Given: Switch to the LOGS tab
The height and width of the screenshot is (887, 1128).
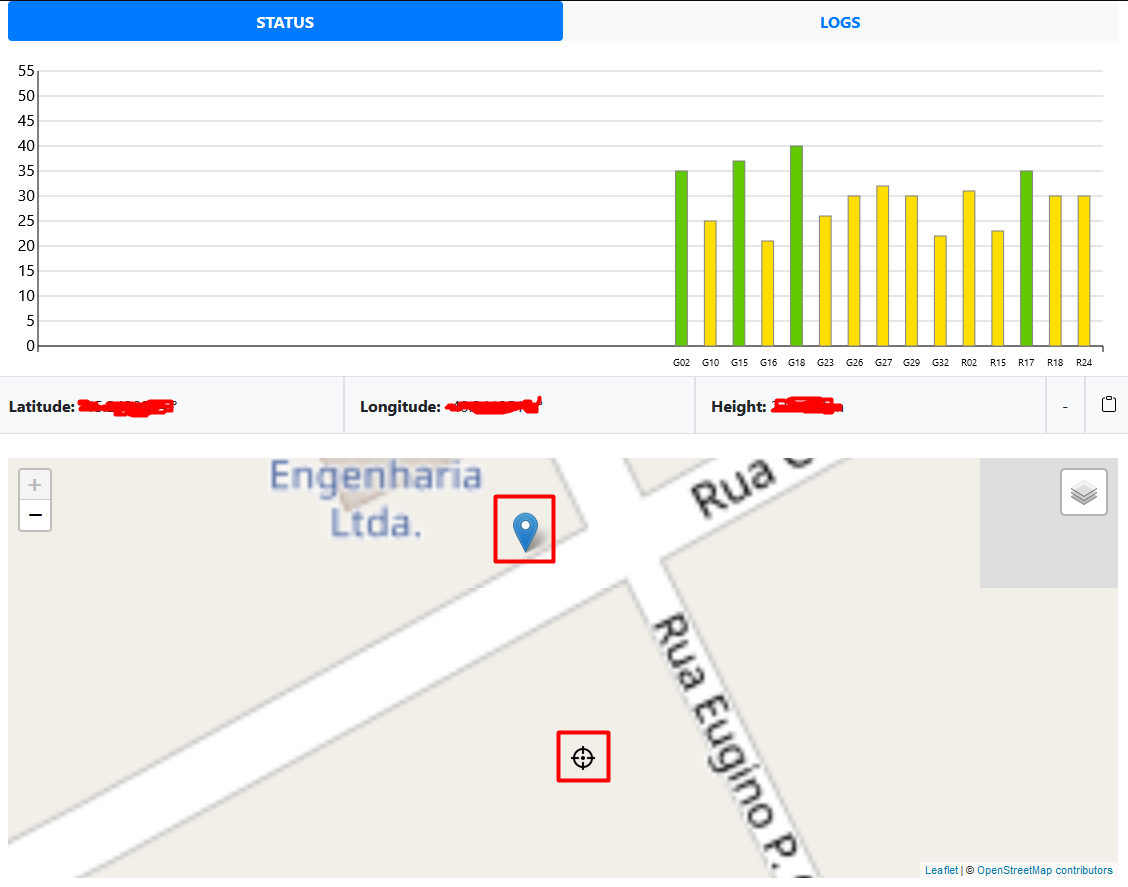Looking at the screenshot, I should (x=840, y=22).
